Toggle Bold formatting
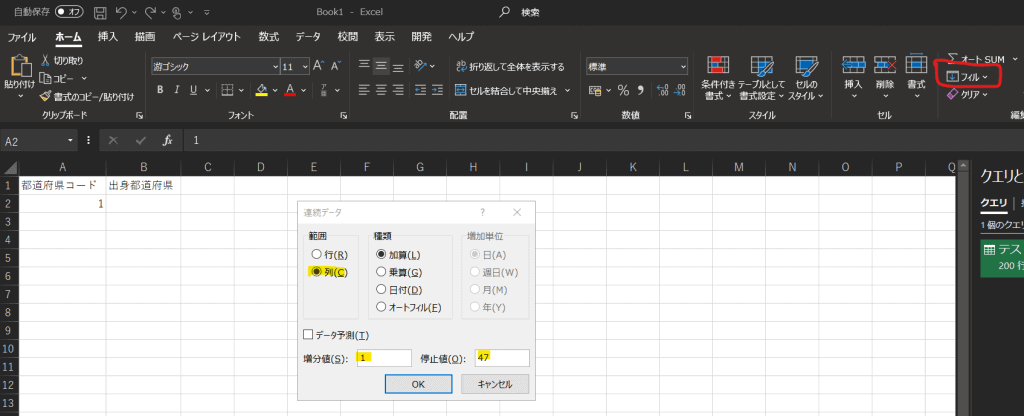Viewport: 1024px width, 416px height. 160,90
